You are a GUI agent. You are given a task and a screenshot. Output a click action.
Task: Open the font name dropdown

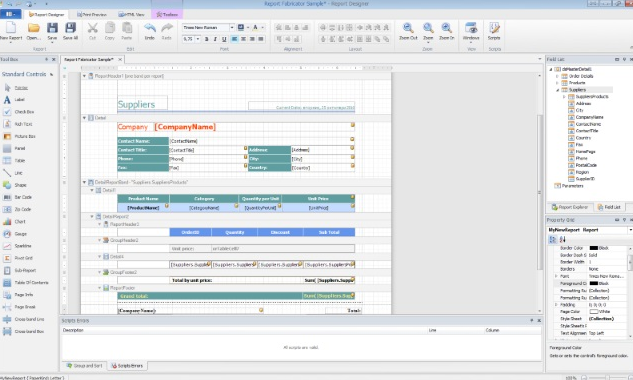[x=232, y=27]
